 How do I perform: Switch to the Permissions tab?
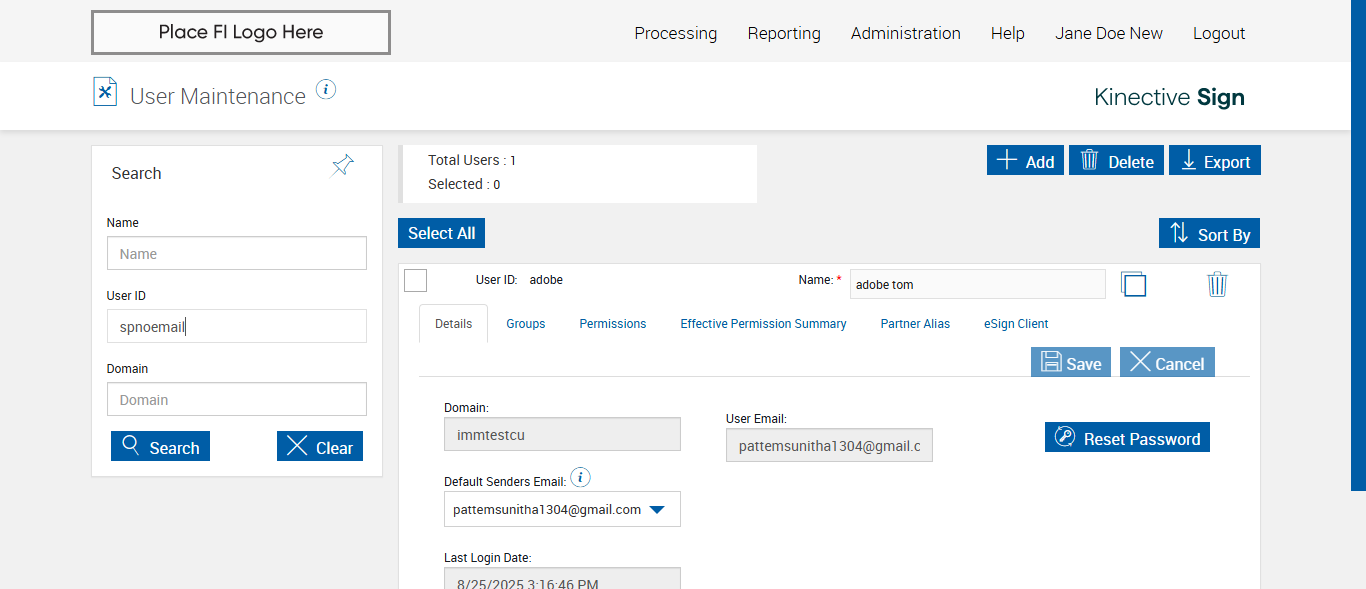point(613,324)
